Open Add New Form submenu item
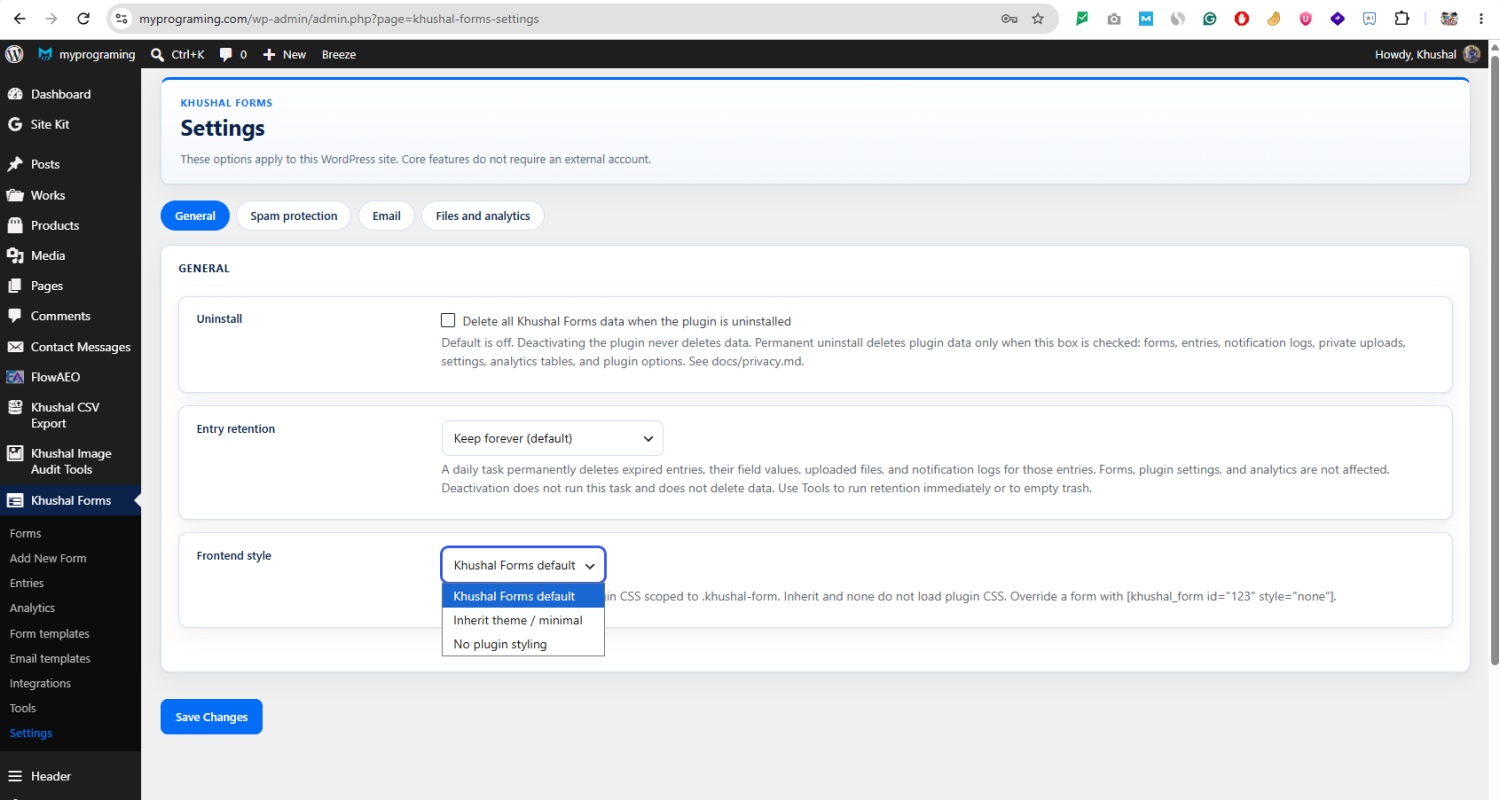 click(x=48, y=559)
